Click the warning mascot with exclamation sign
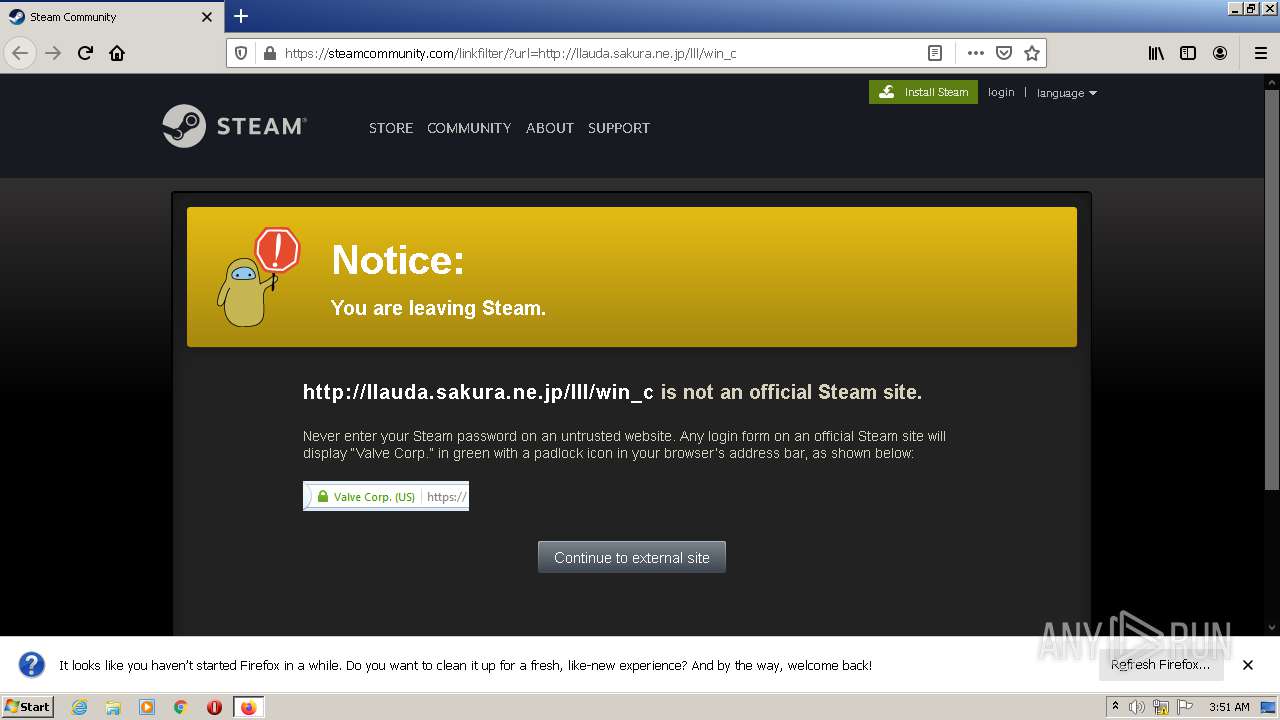This screenshot has width=1280, height=720. click(x=258, y=277)
